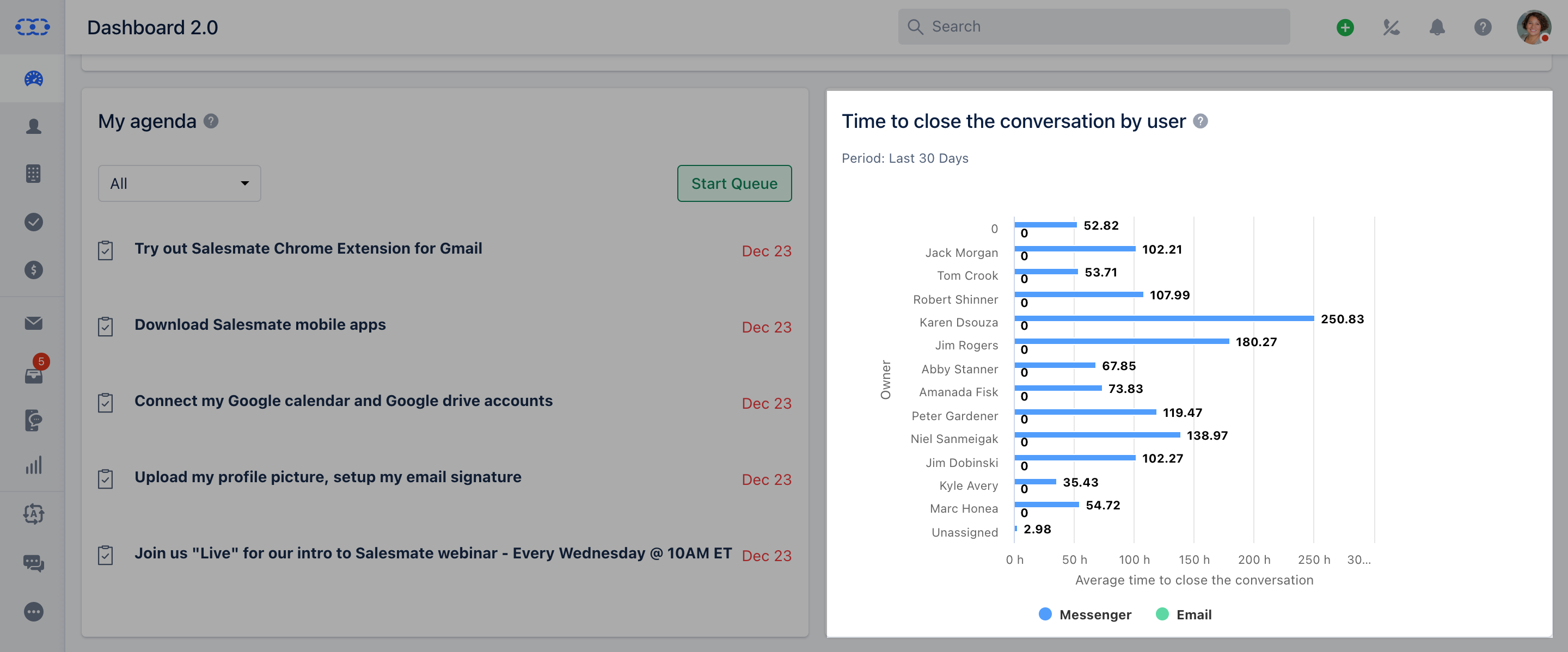The width and height of the screenshot is (1568, 652).
Task: Expand the All agenda filter dropdown
Action: tap(180, 183)
